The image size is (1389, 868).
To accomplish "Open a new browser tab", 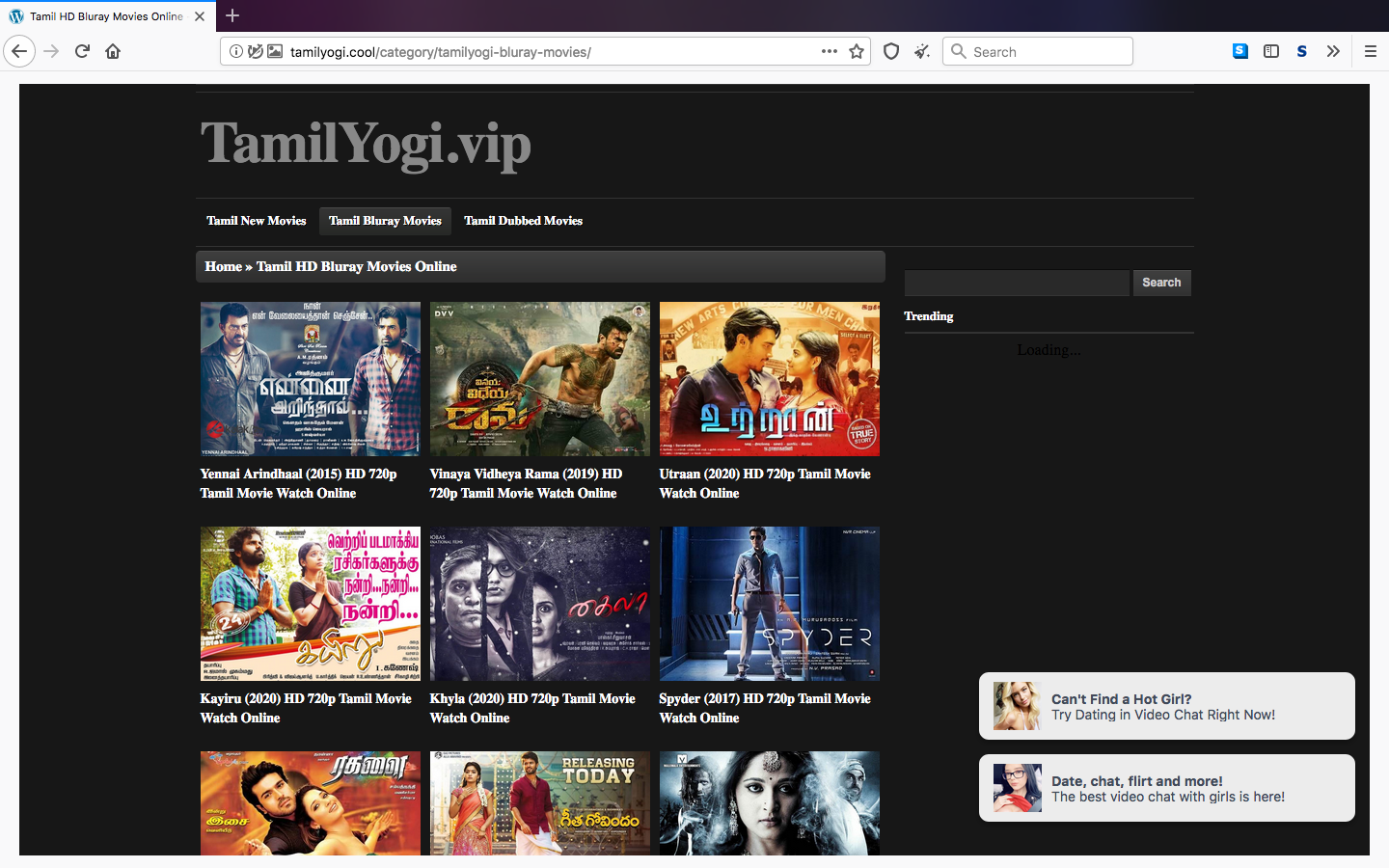I will click(232, 15).
